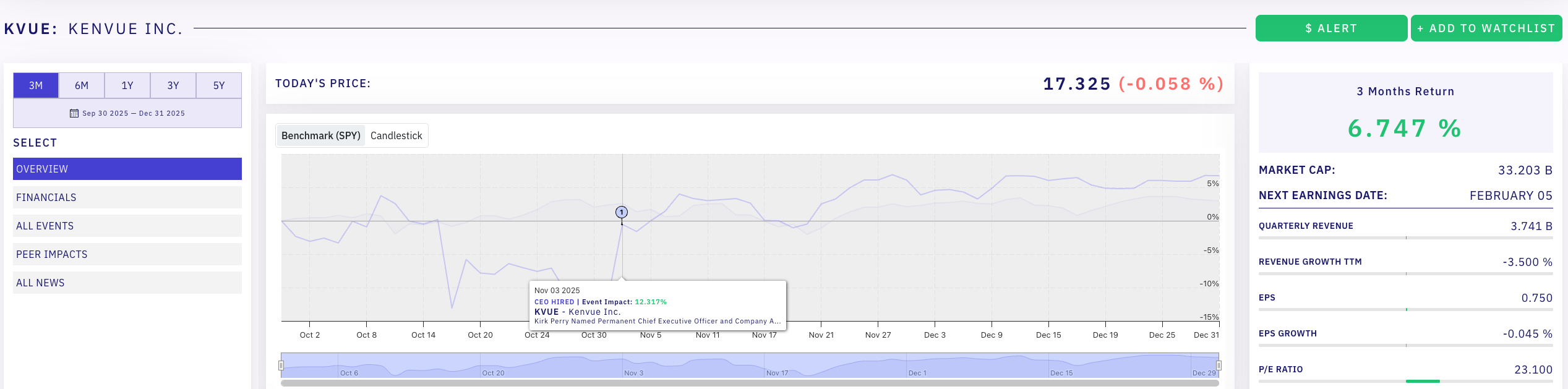The height and width of the screenshot is (389, 1568).
Task: Click the Next Earnings Date FEBRUARY 05
Action: (1511, 196)
